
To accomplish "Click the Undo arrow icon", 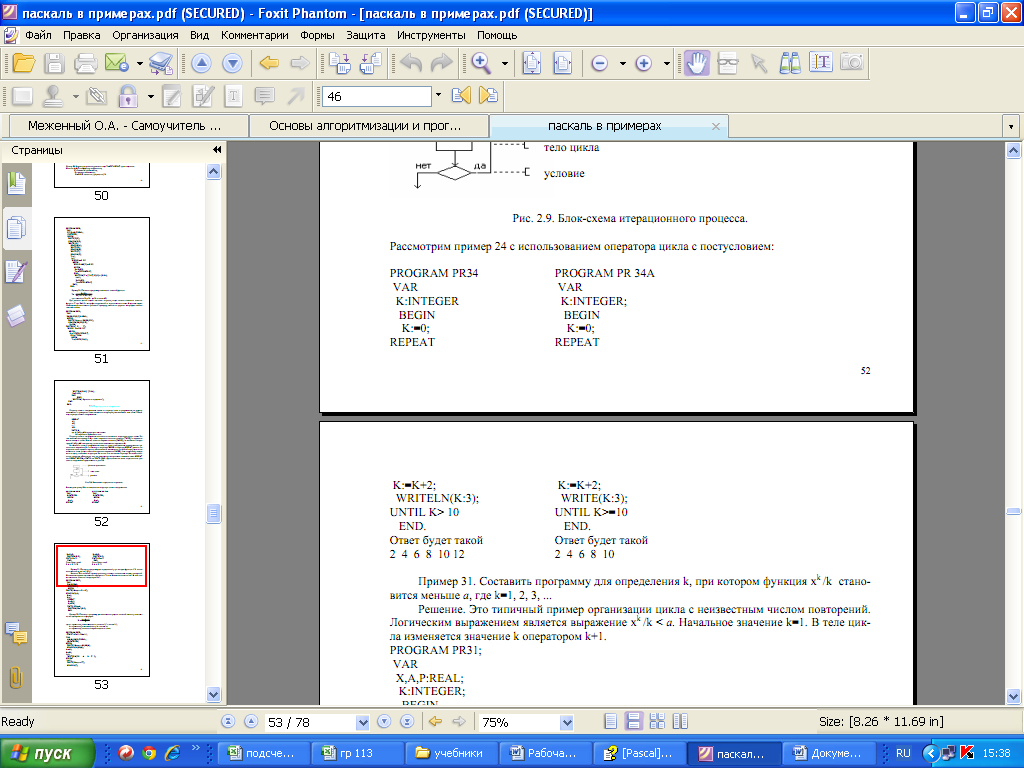I will (411, 63).
